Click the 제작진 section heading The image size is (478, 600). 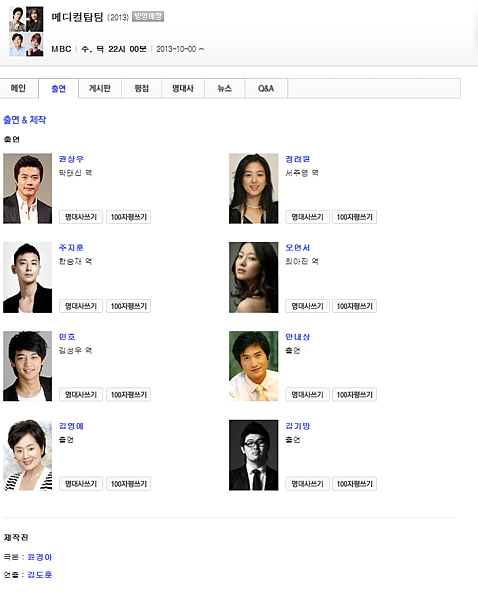(16, 537)
